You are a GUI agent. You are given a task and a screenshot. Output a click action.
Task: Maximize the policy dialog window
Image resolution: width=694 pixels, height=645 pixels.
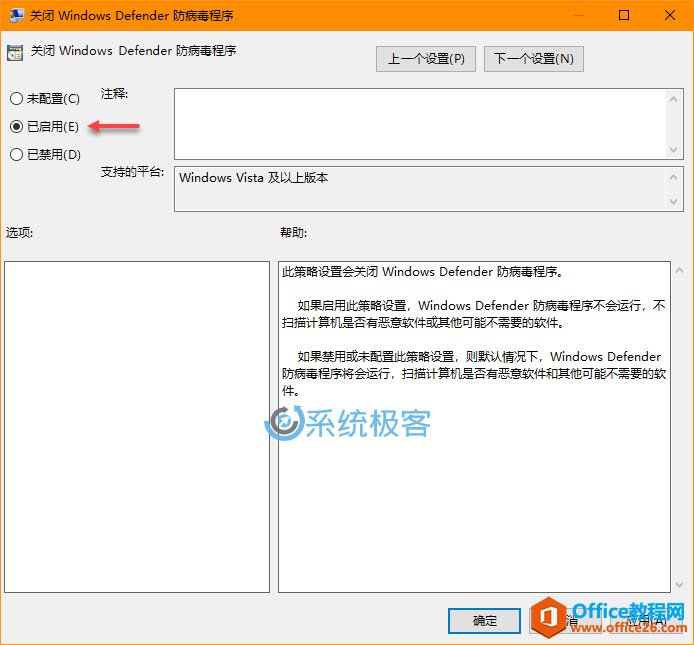point(624,15)
